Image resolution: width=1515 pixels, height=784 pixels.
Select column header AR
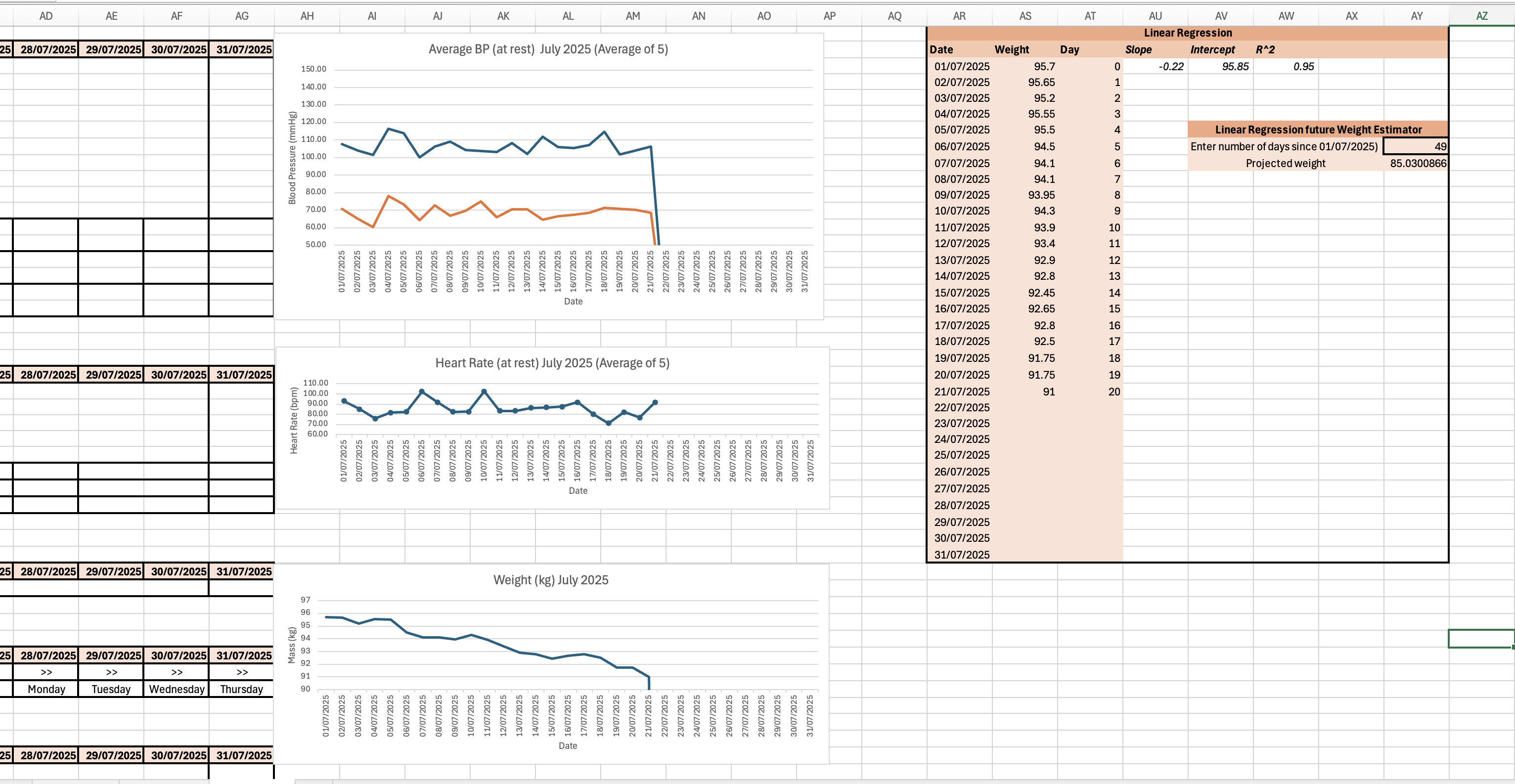959,16
